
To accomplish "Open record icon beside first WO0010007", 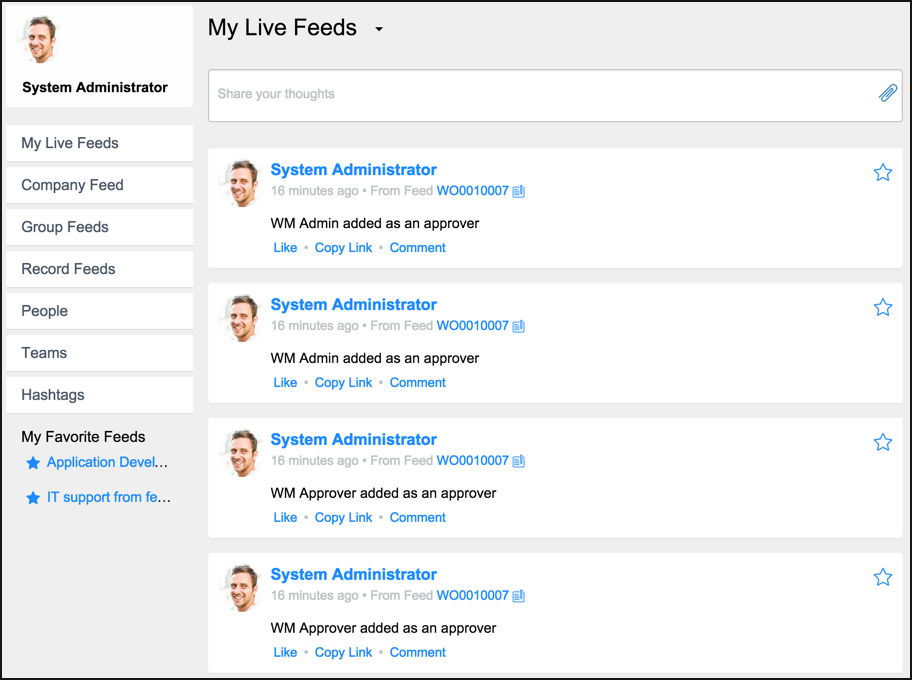I will point(518,191).
